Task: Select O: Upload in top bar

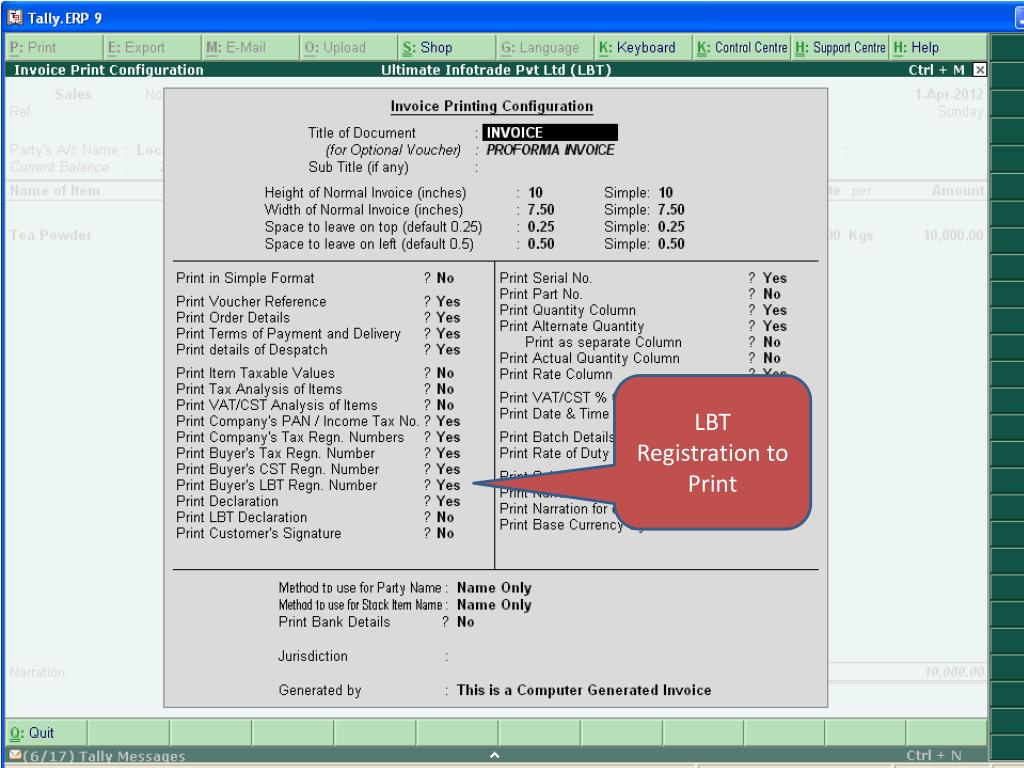Action: 349,48
